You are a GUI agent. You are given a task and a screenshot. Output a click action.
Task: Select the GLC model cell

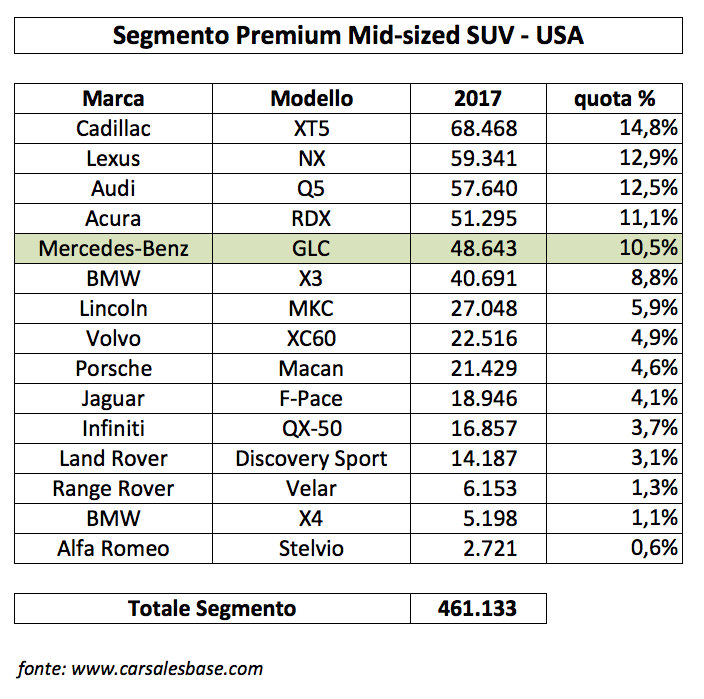311,248
